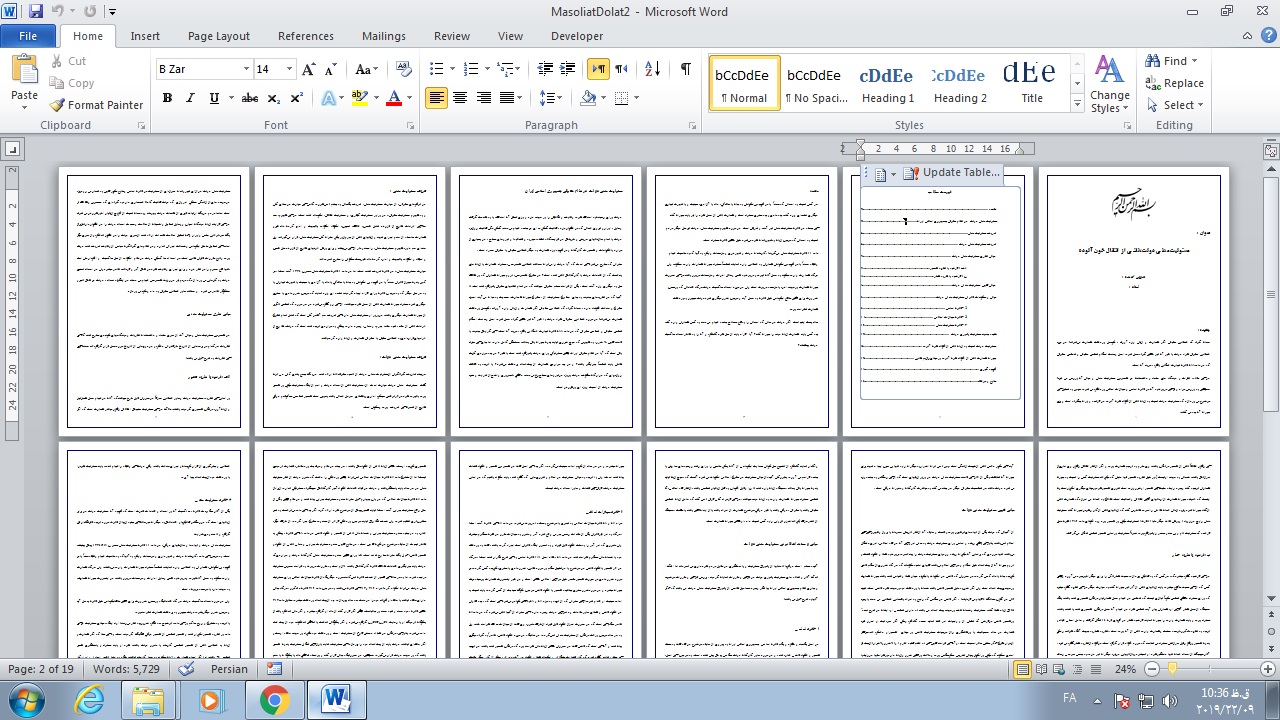
Task: Click the zoom slider in status bar
Action: click(1172, 669)
